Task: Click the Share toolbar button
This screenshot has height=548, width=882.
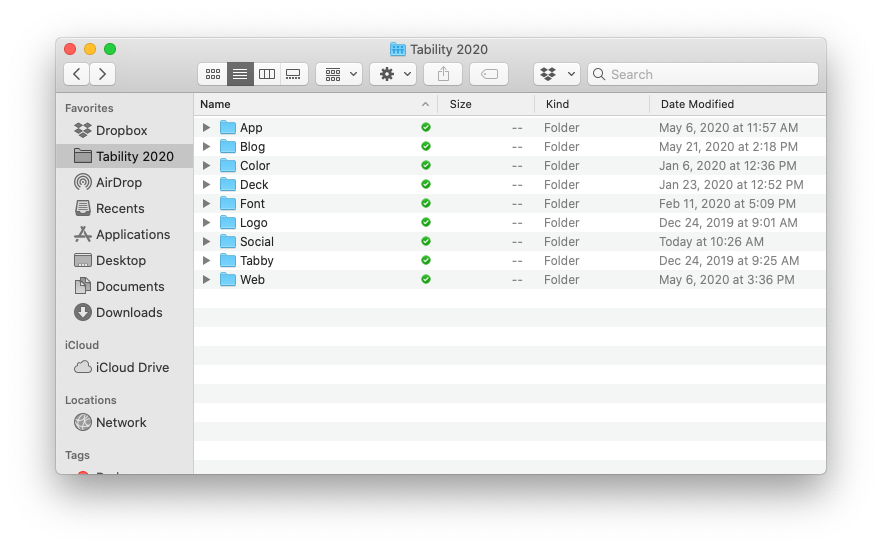Action: point(443,74)
